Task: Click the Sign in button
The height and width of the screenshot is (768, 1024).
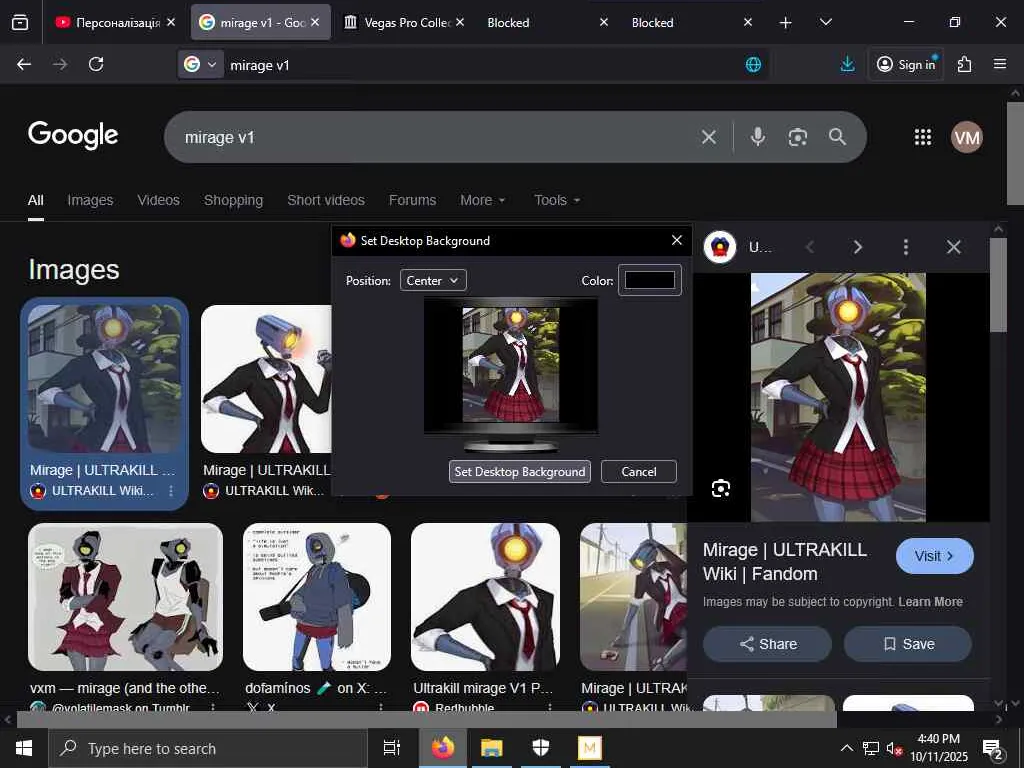Action: pos(906,64)
